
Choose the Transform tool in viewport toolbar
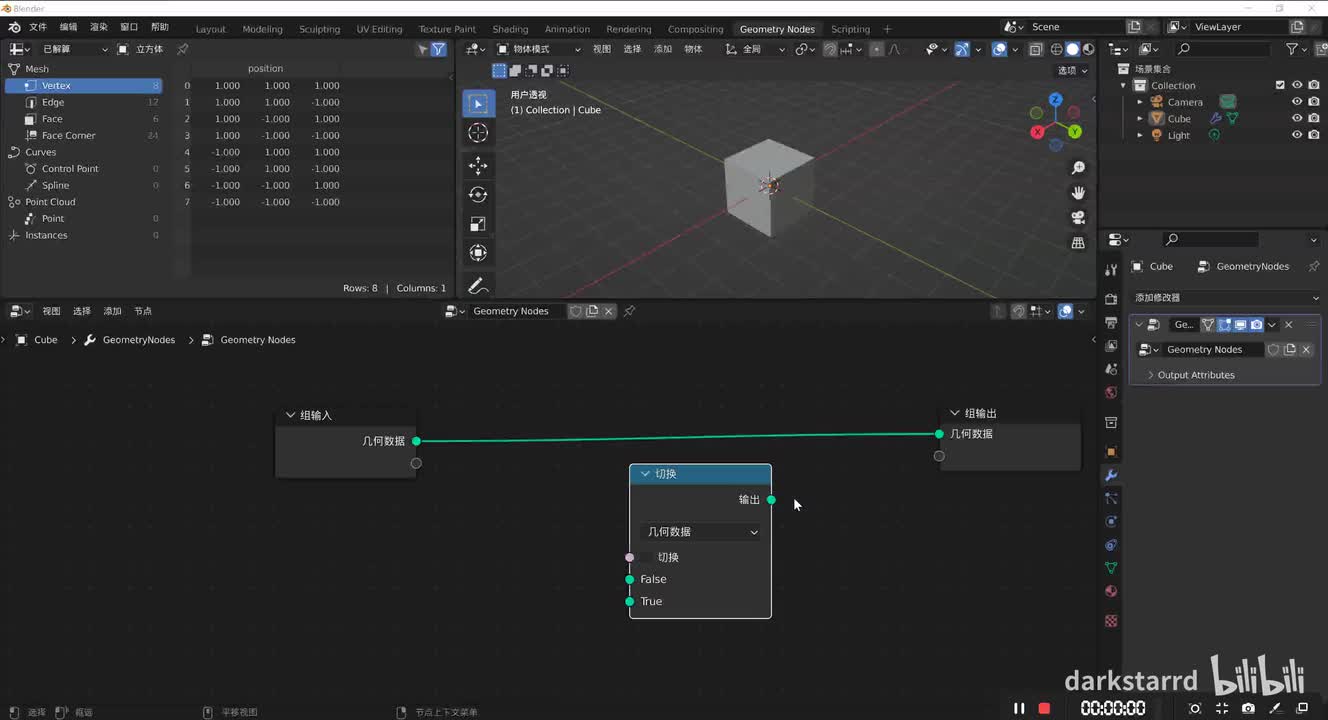coord(478,253)
